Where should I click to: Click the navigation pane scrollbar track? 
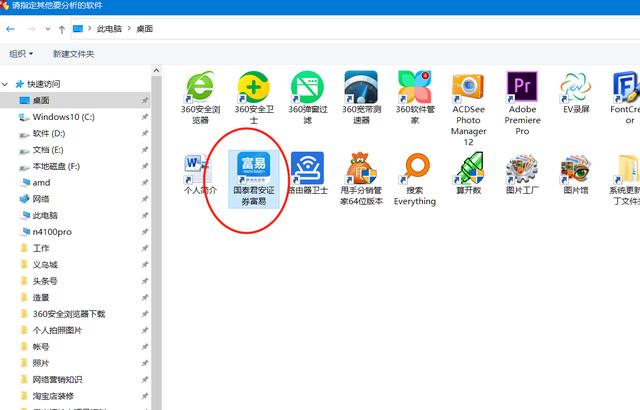(156, 245)
